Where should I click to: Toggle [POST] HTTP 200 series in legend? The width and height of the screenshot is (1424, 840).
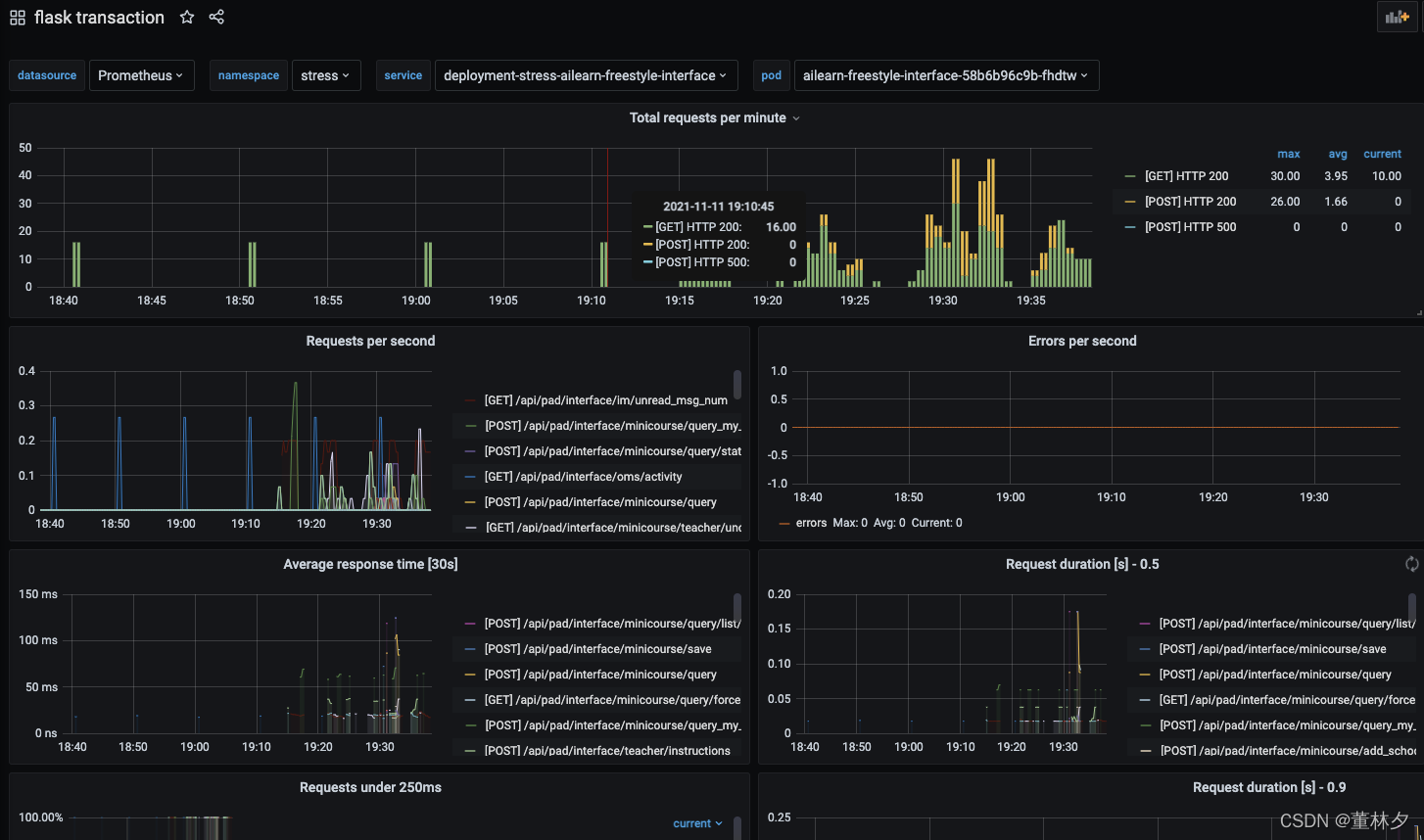click(1190, 202)
